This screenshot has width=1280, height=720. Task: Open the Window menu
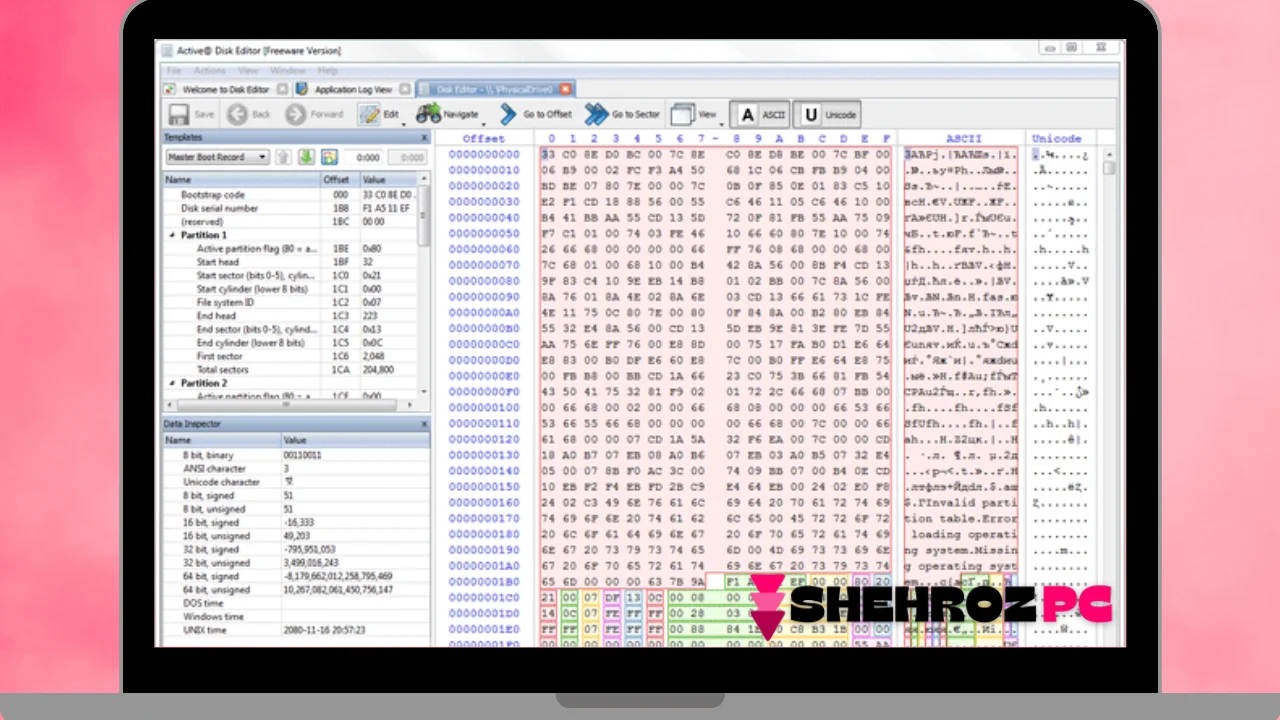coord(288,71)
